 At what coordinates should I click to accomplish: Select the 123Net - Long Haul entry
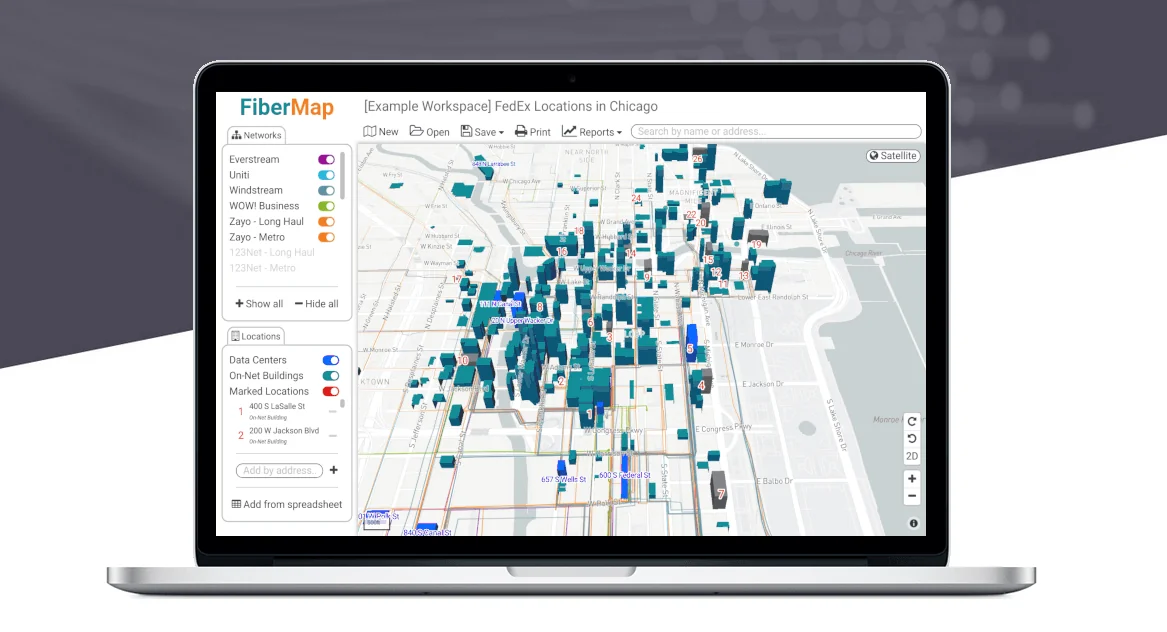pyautogui.click(x=272, y=252)
